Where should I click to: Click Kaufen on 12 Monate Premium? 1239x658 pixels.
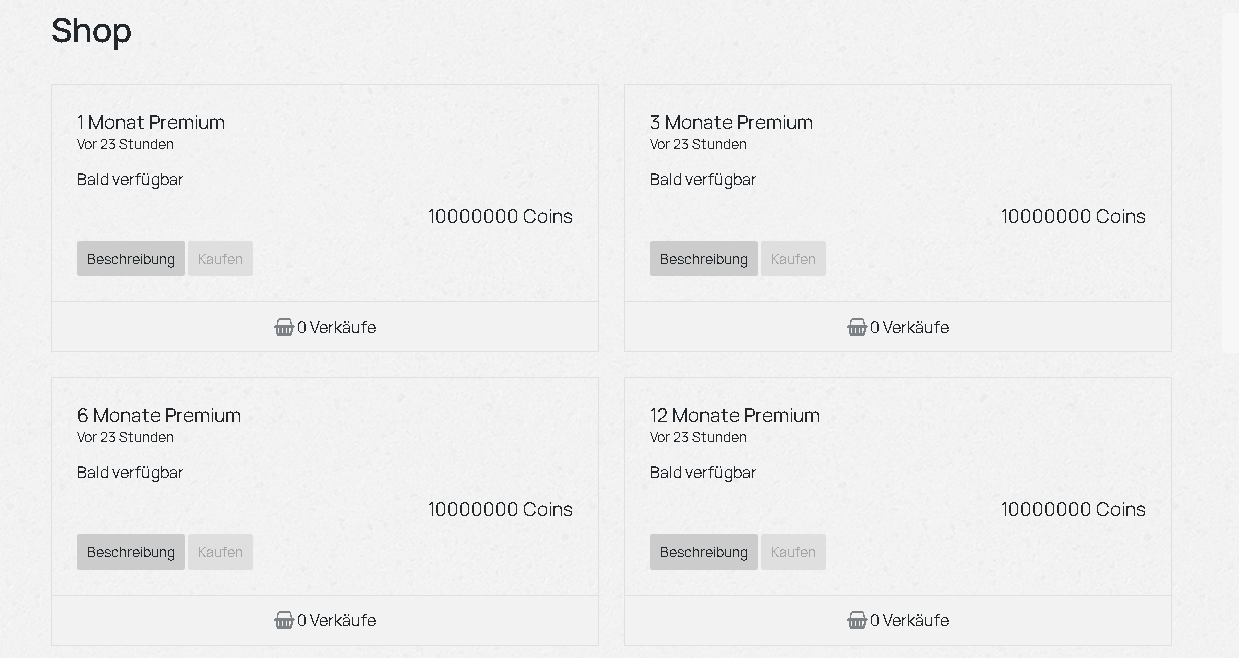coord(793,552)
